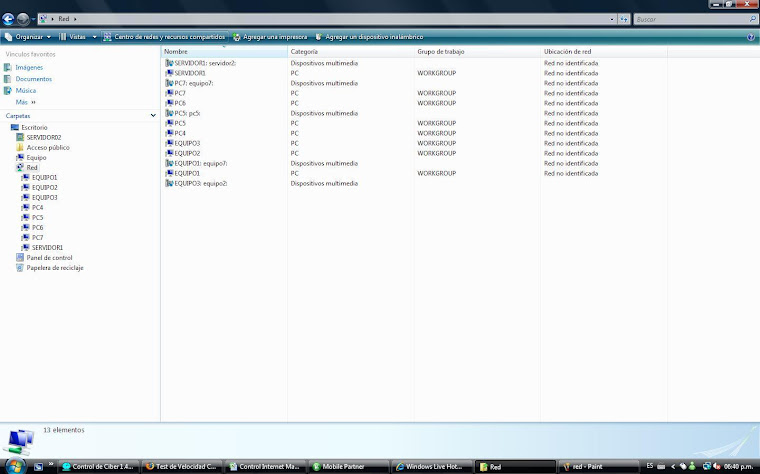Image resolution: width=760 pixels, height=474 pixels.
Task: Open Centro de redes y recursos compartidos
Action: point(164,37)
